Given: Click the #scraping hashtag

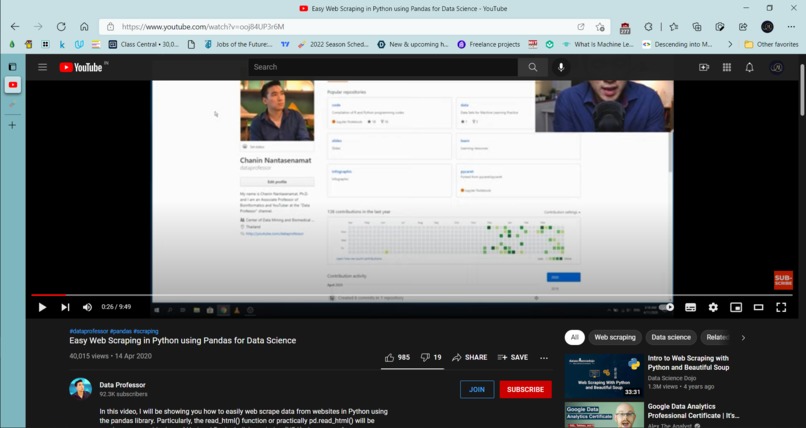Looking at the screenshot, I should coord(146,331).
